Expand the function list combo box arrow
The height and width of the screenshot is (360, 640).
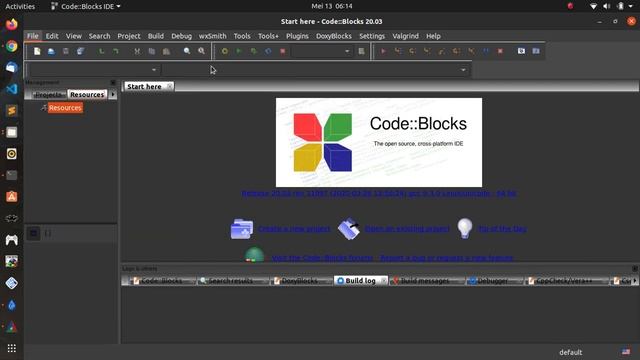pyautogui.click(x=463, y=70)
